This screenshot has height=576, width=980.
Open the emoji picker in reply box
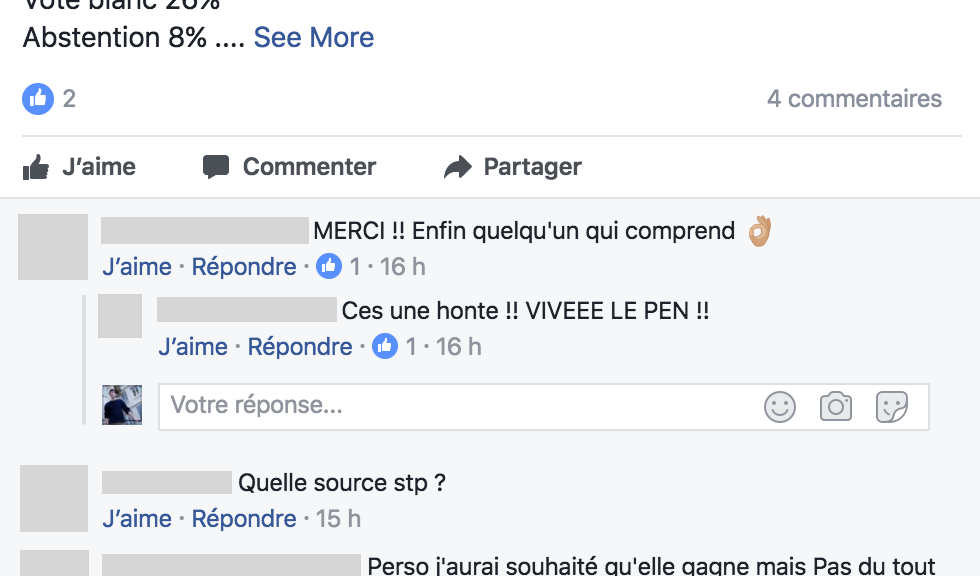(x=780, y=406)
